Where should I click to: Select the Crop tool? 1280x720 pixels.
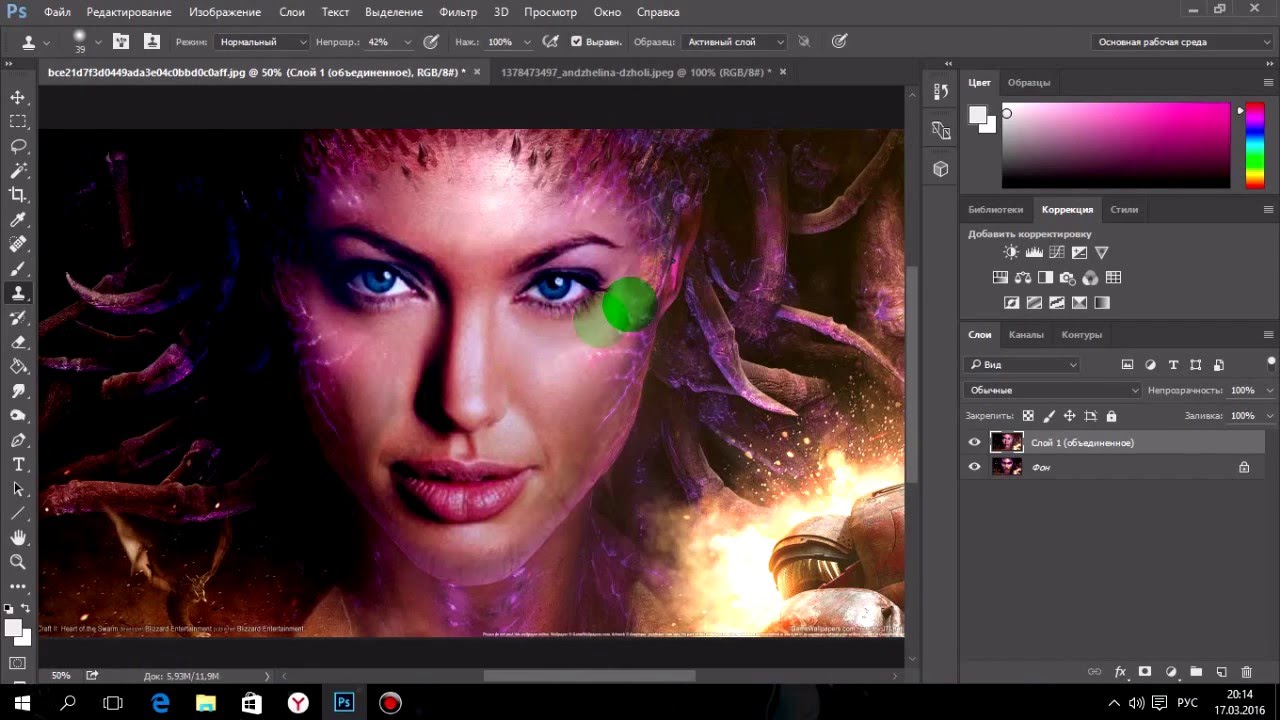click(18, 195)
